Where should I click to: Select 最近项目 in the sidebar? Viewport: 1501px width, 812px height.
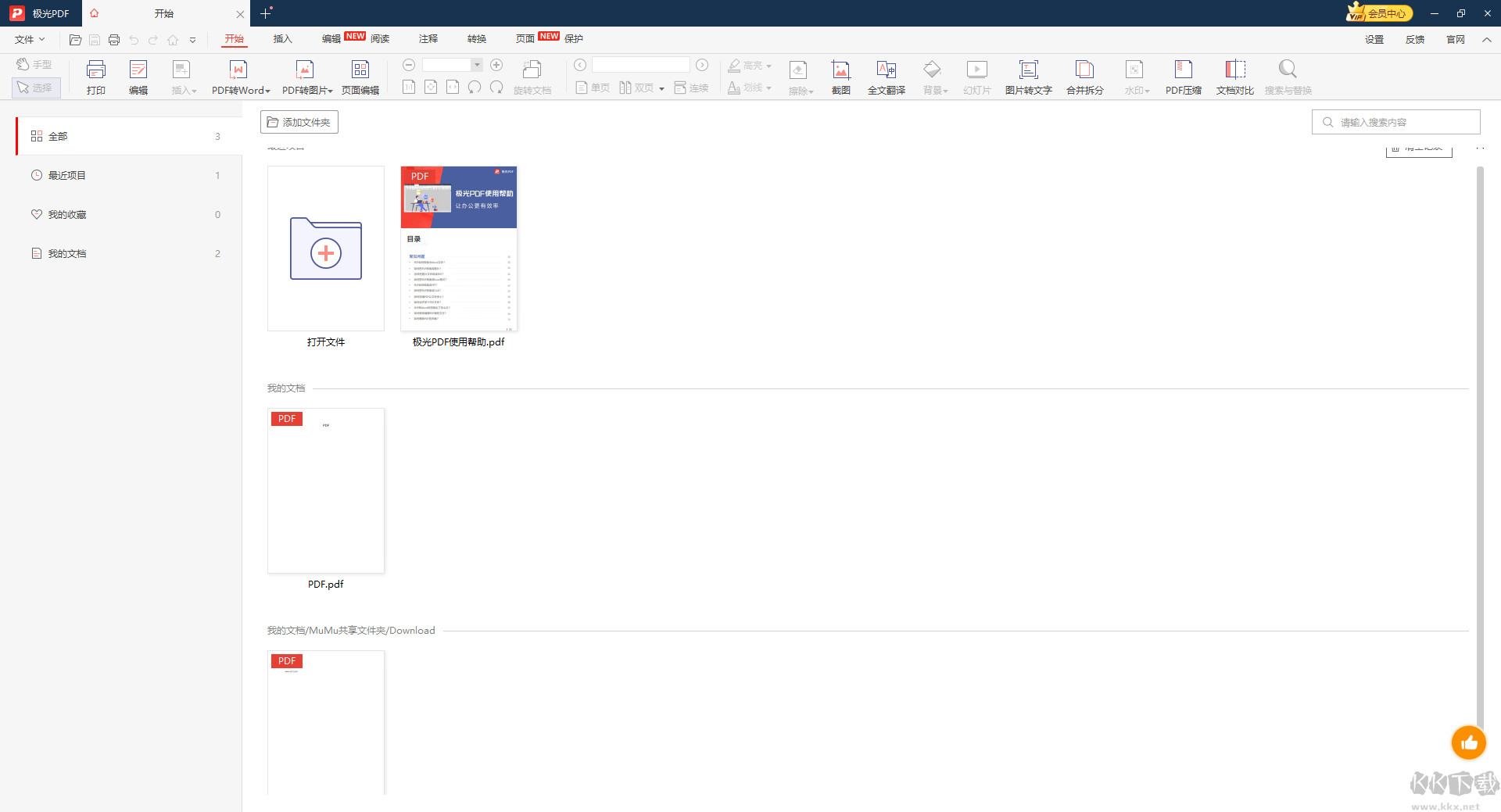coord(129,175)
